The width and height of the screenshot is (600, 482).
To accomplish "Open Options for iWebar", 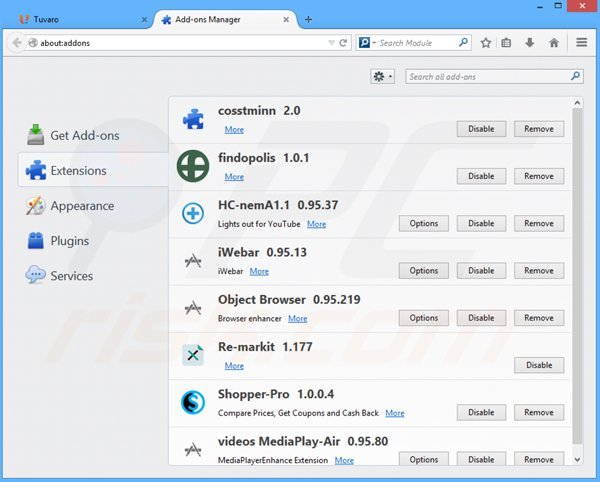I will [x=424, y=270].
